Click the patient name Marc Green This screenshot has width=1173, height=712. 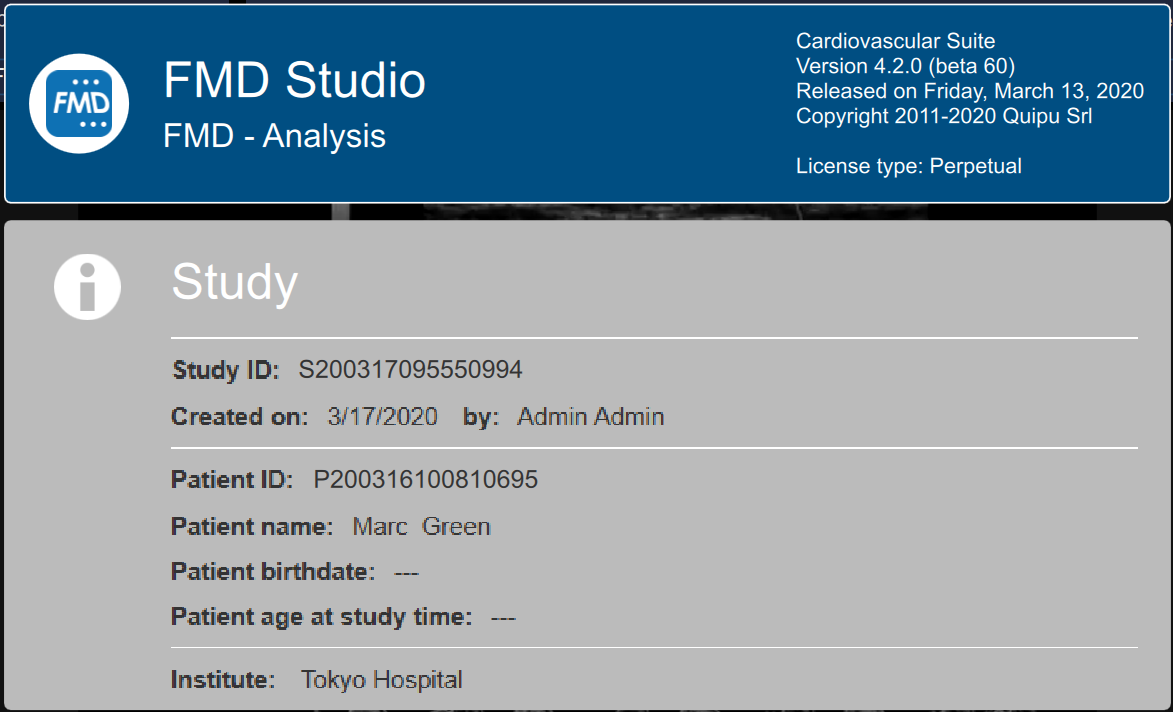(421, 526)
